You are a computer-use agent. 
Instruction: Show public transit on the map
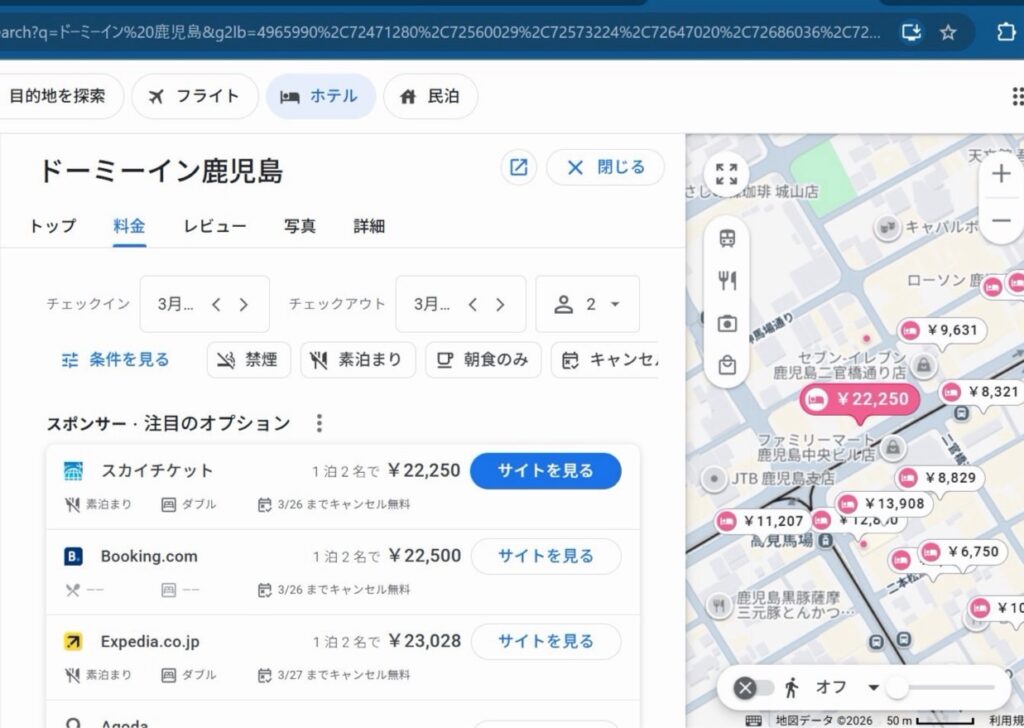pos(727,238)
